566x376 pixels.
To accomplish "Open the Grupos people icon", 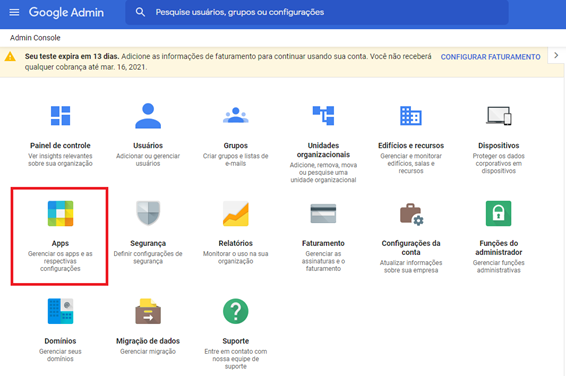I will click(x=236, y=115).
